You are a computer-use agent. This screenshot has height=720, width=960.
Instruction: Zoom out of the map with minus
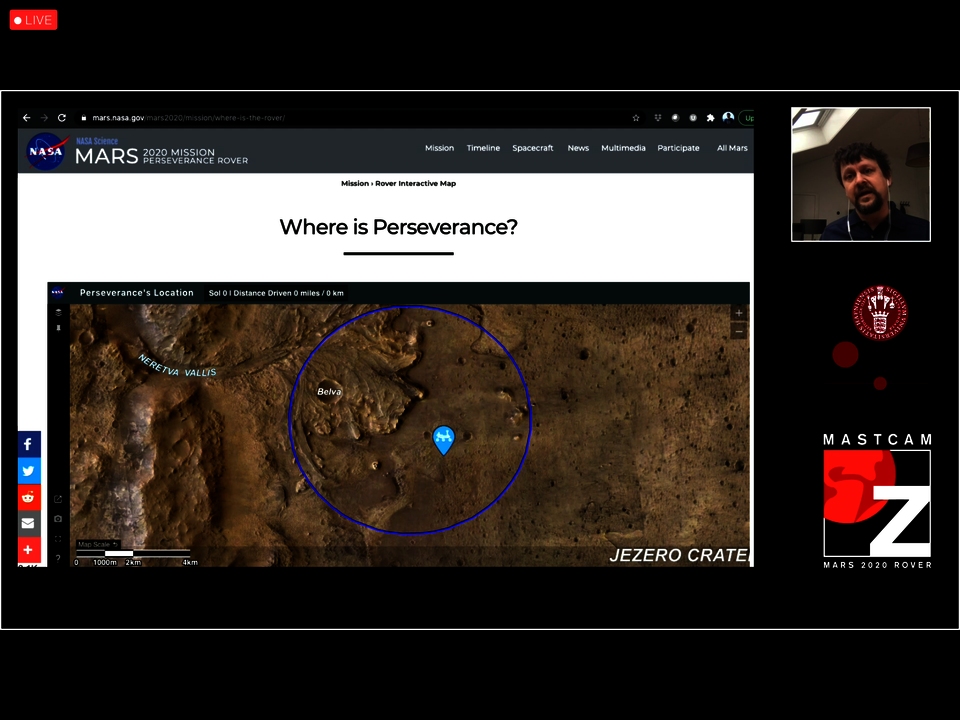739,331
